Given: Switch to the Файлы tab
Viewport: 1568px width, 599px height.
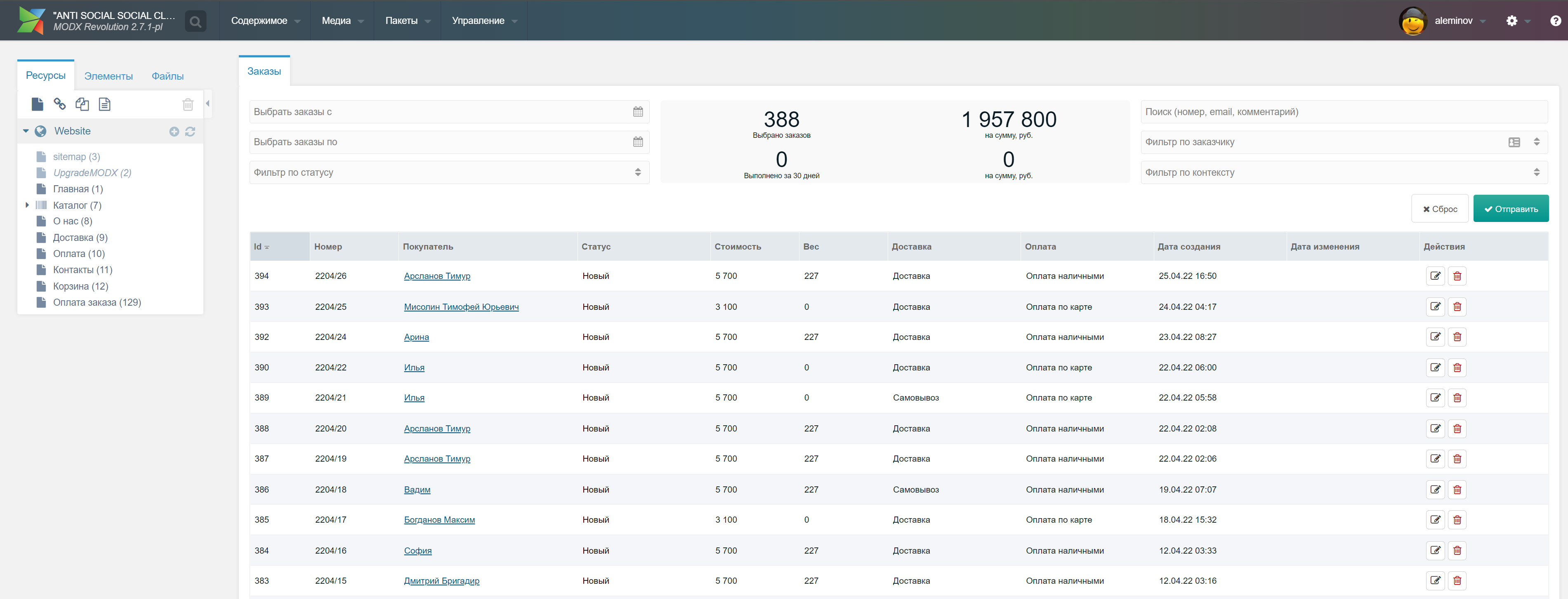Looking at the screenshot, I should [x=167, y=76].
